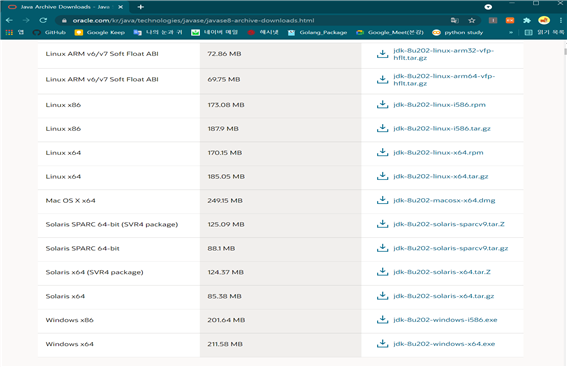567x371 pixels.
Task: Click the download icon for solaris-x64.tar.Z
Action: (382, 272)
